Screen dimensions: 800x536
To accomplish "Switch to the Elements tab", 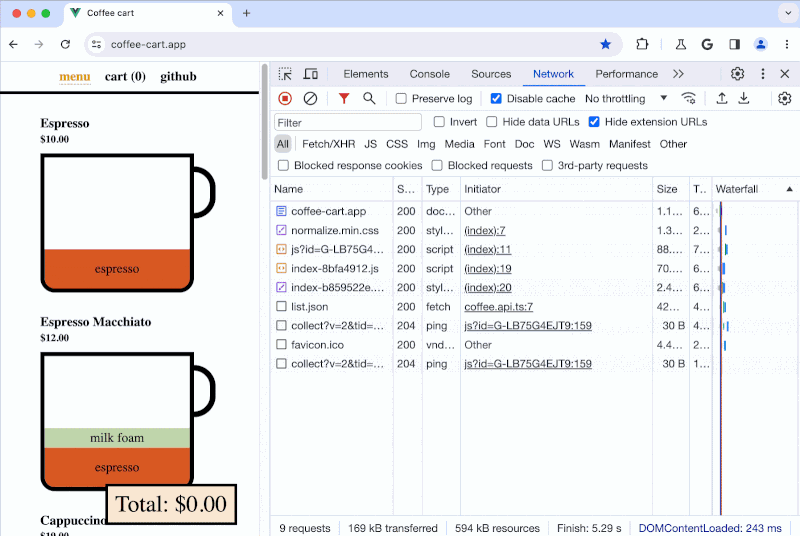I will coord(366,74).
